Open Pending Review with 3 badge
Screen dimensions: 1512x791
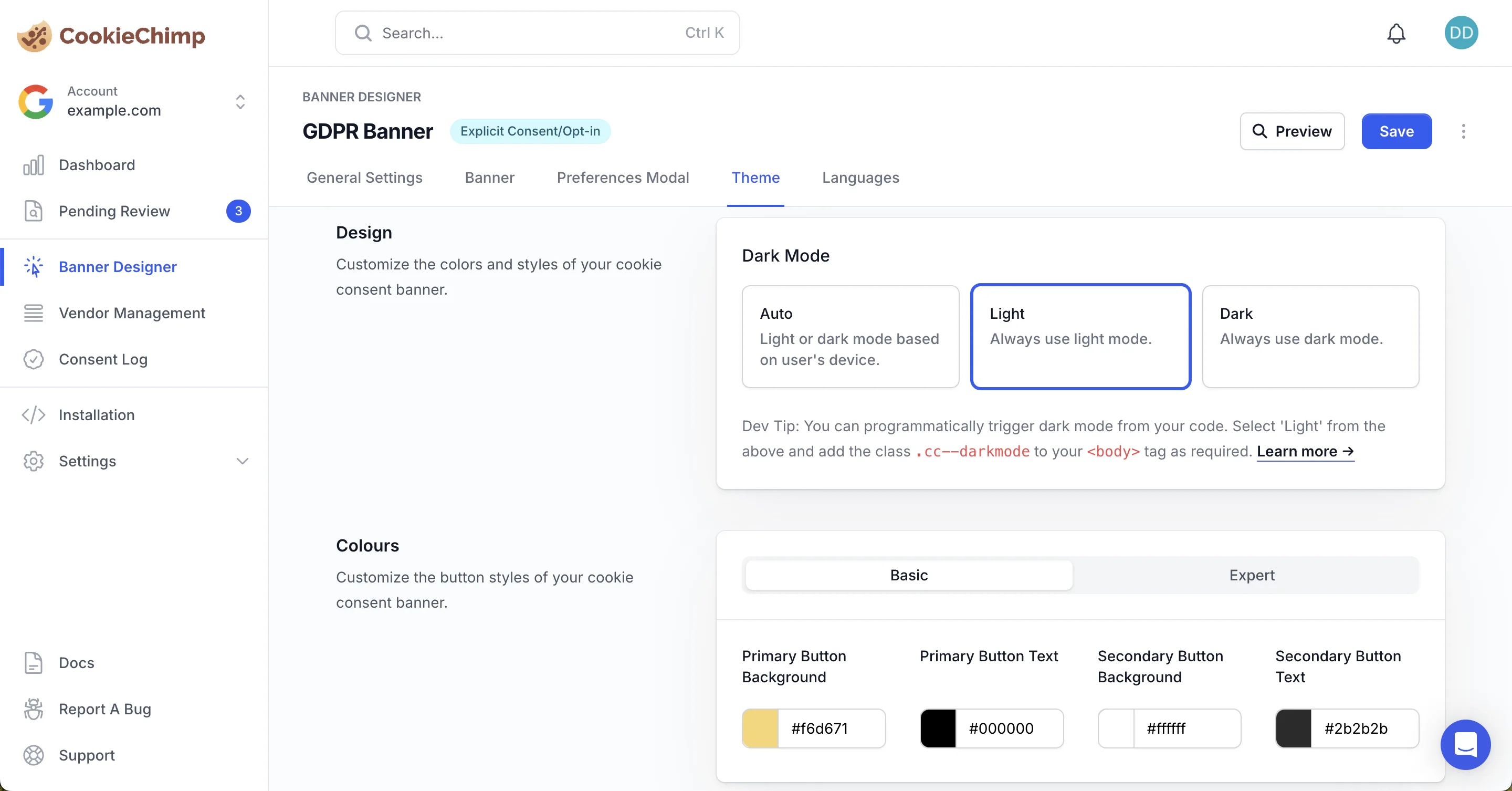click(134, 211)
